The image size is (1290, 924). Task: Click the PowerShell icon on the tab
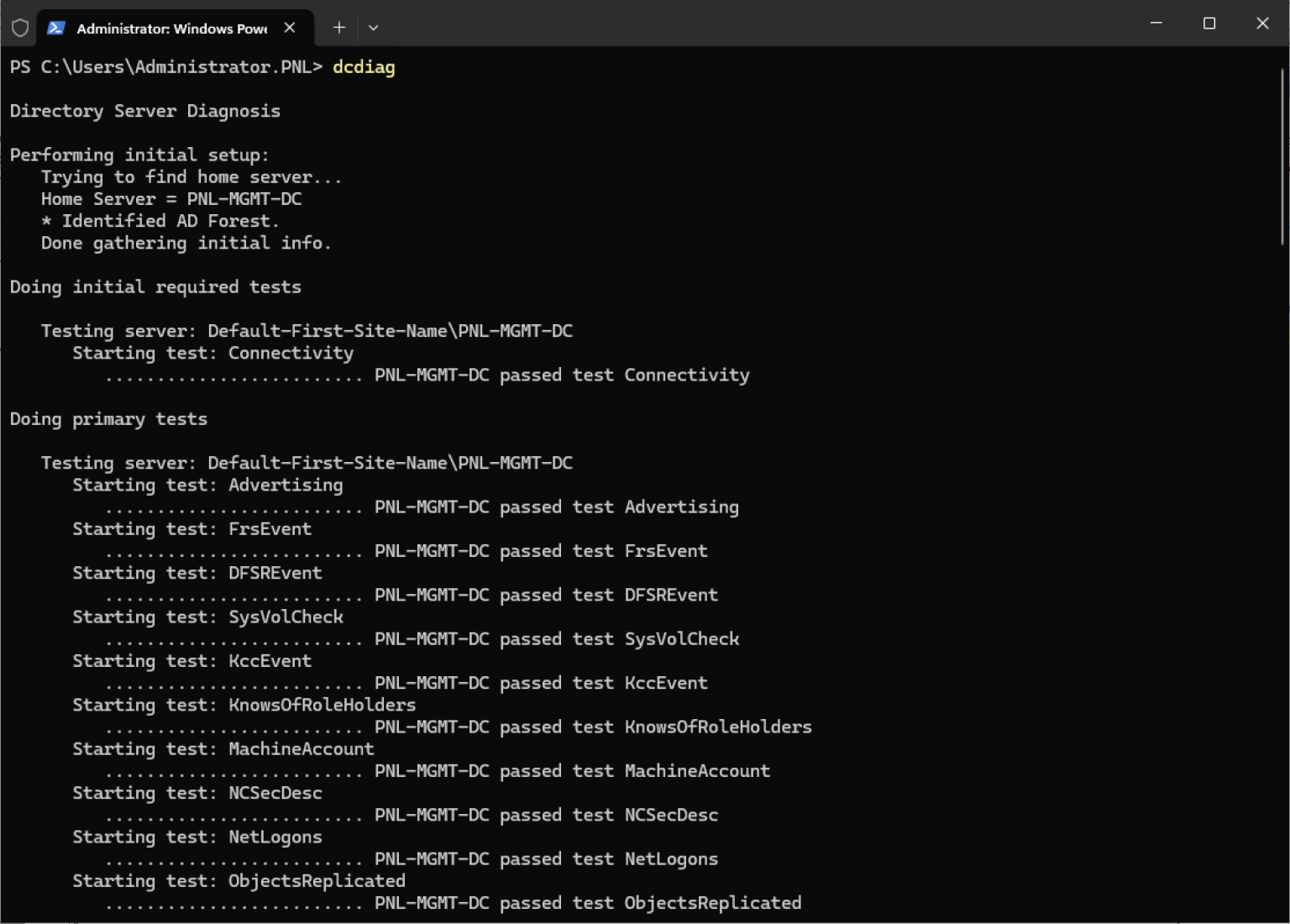[x=55, y=28]
